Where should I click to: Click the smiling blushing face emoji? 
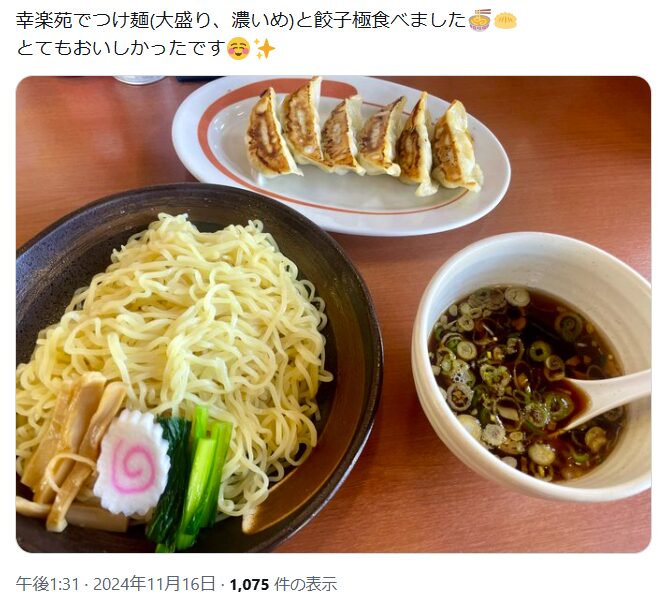point(238,49)
